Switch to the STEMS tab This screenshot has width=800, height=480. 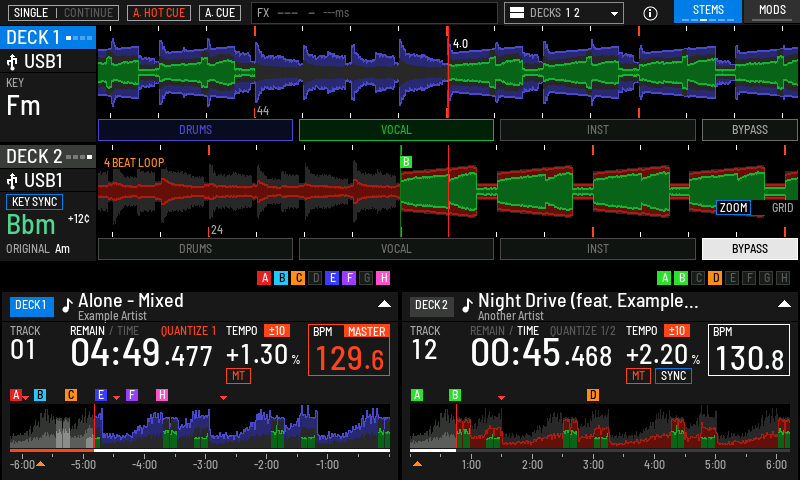(708, 11)
